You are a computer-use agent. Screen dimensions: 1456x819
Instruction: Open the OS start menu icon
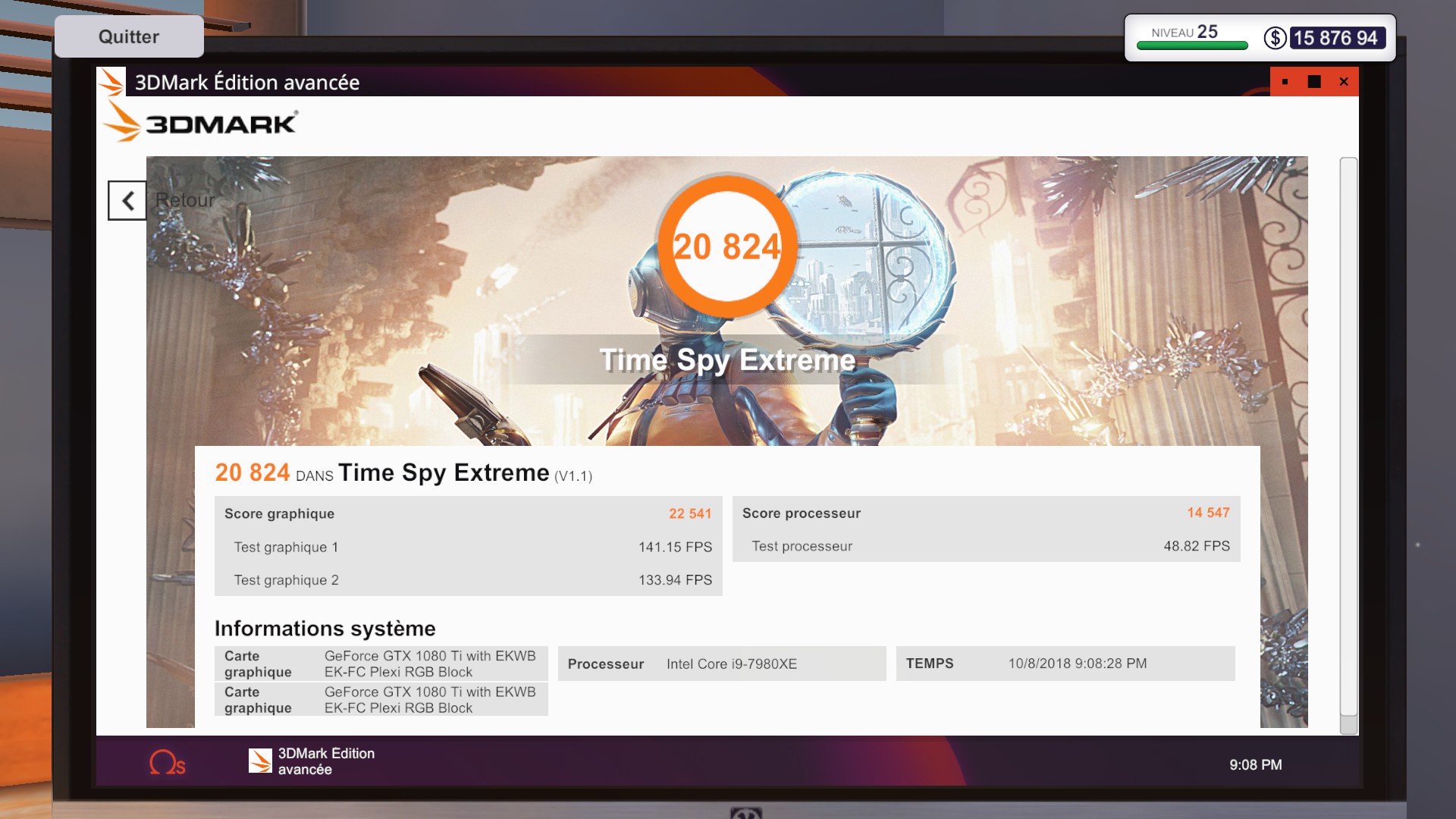168,762
